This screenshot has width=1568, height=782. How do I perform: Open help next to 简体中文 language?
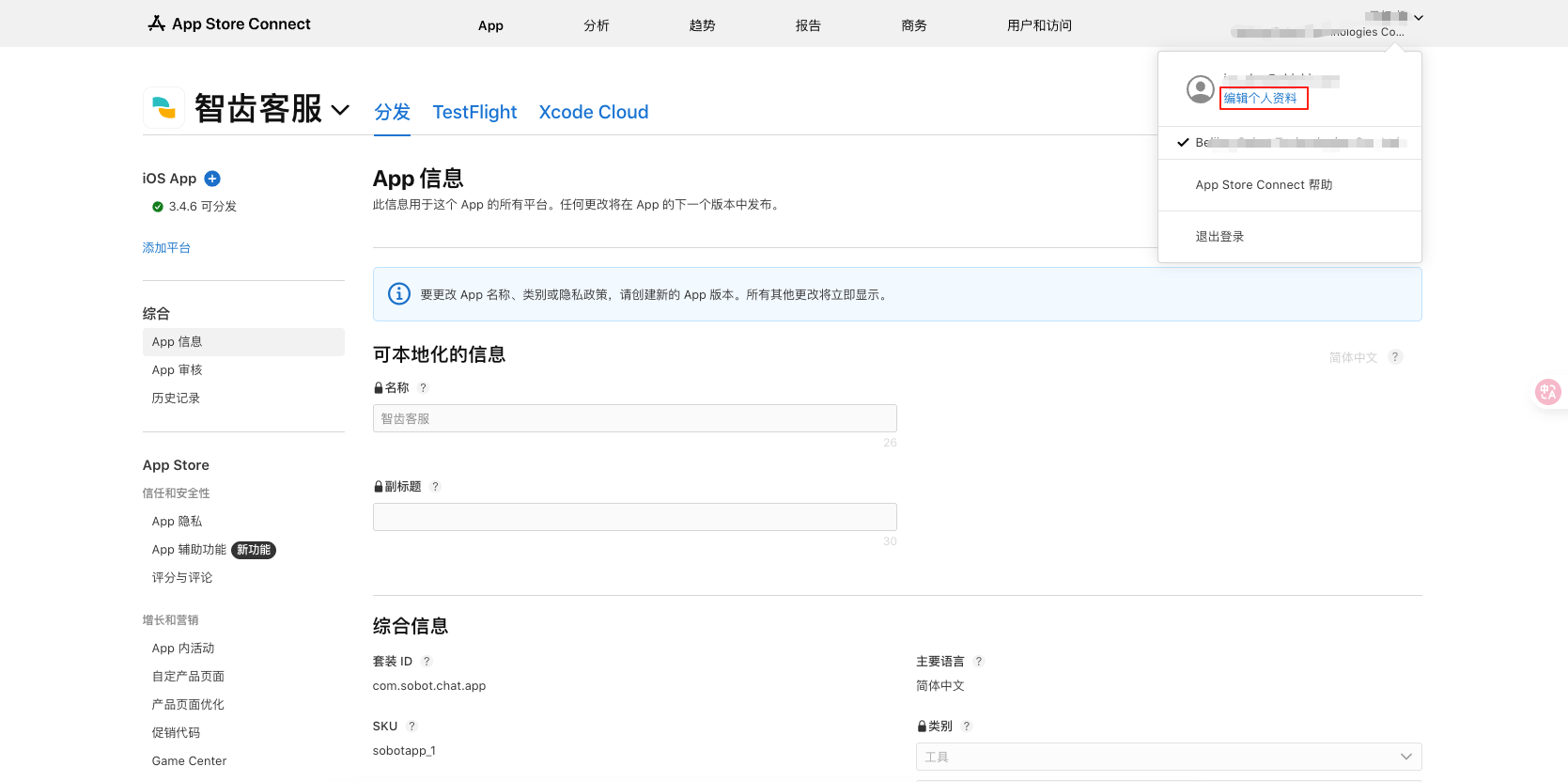point(1395,357)
